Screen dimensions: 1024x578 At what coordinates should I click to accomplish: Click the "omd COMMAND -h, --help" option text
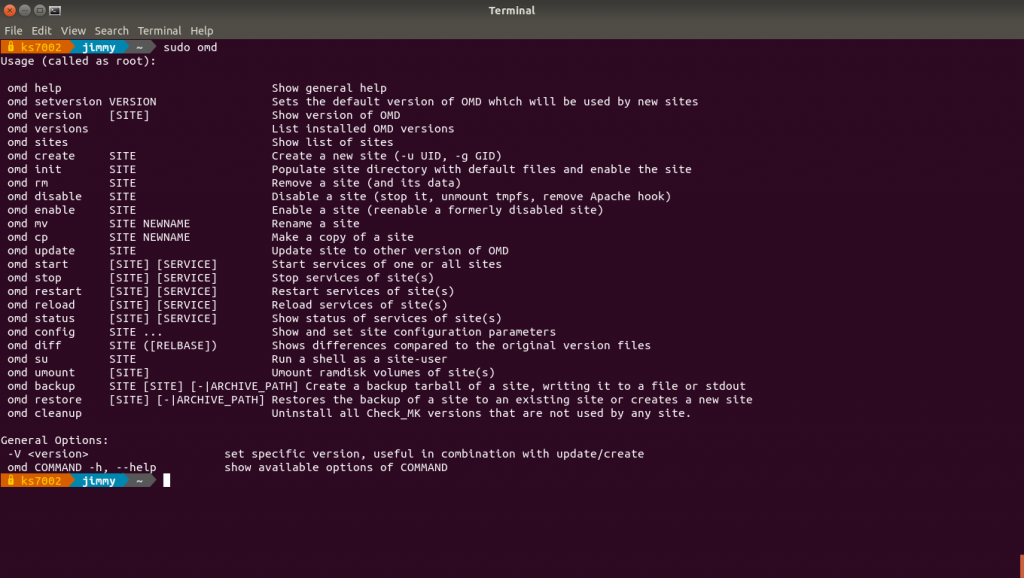82,468
